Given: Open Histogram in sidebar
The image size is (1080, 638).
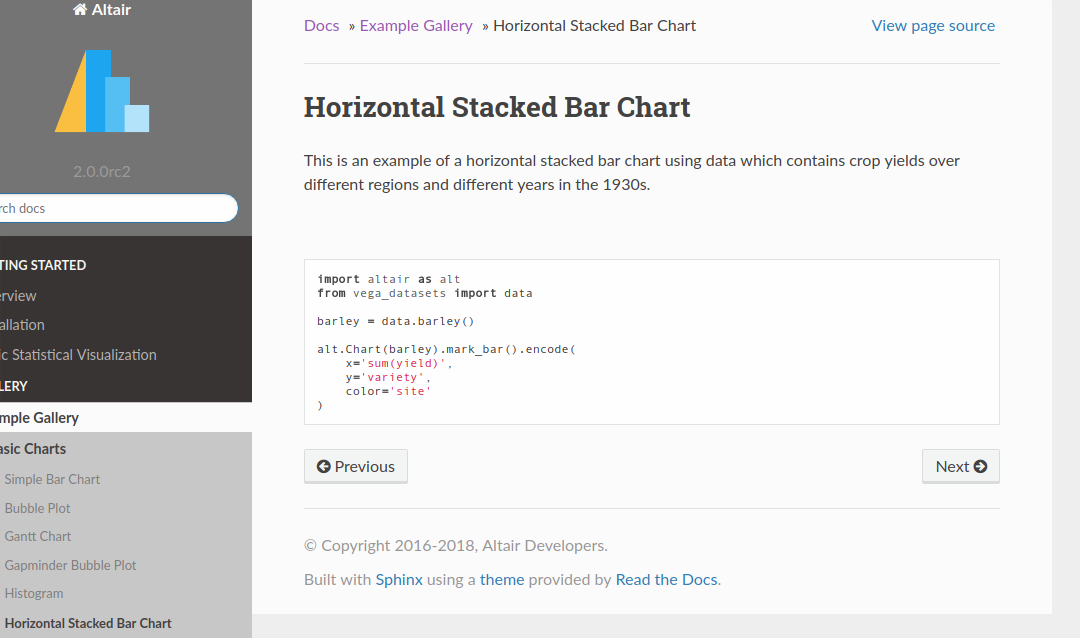Looking at the screenshot, I should [34, 593].
